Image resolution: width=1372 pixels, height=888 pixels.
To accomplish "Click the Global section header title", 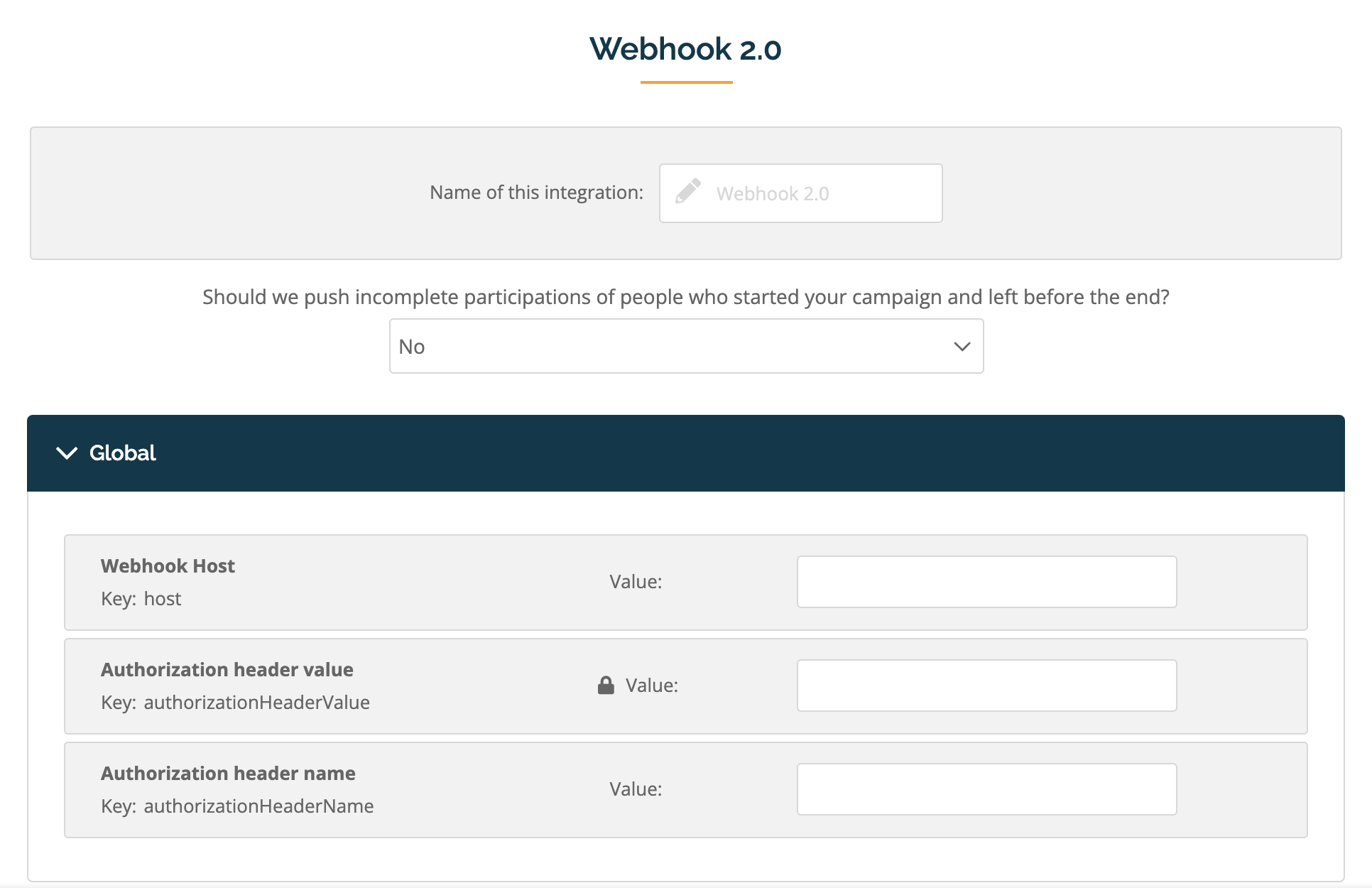I will coord(122,453).
